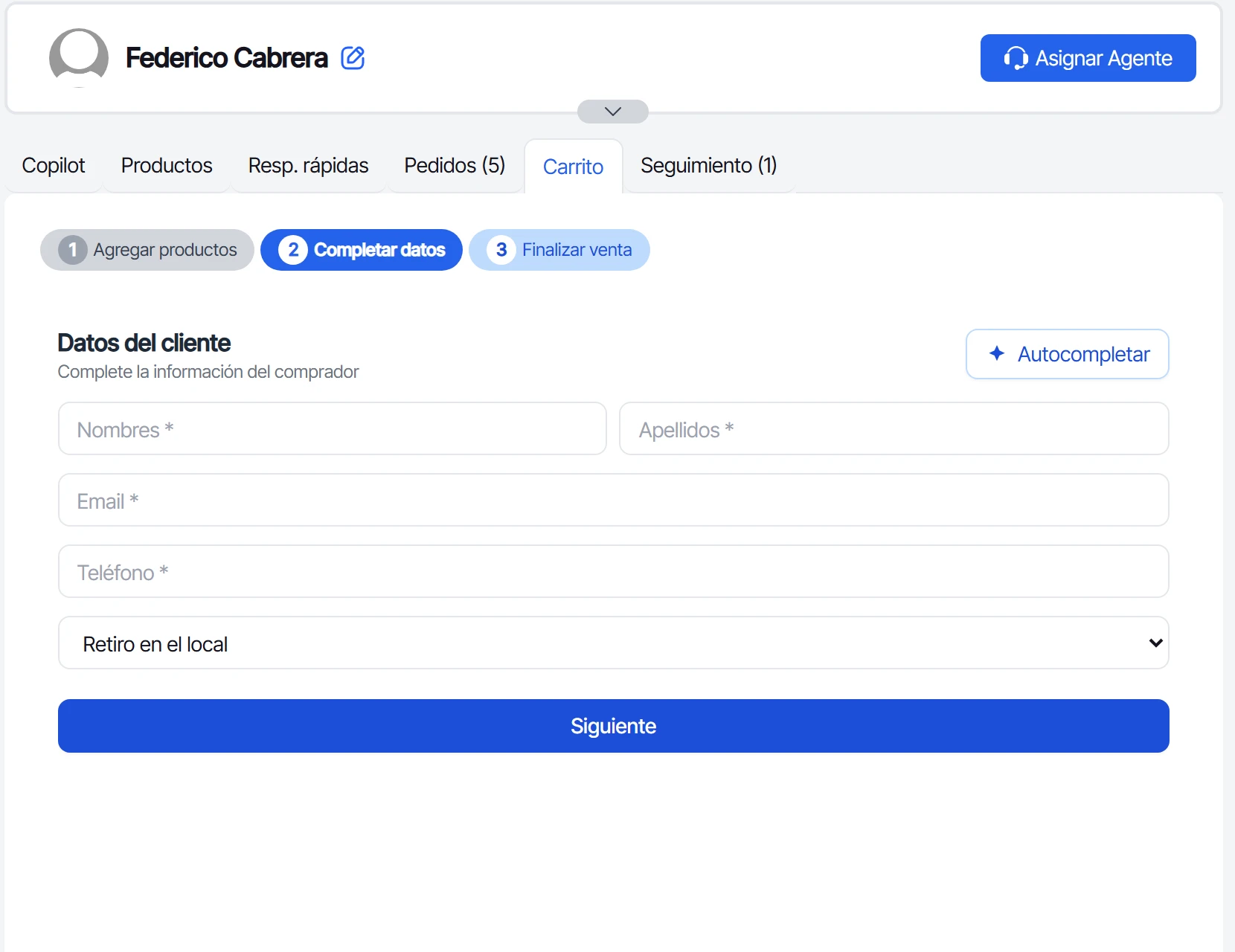This screenshot has height=952, width=1235.
Task: Go to the Resp. rápidas tab
Action: (308, 165)
